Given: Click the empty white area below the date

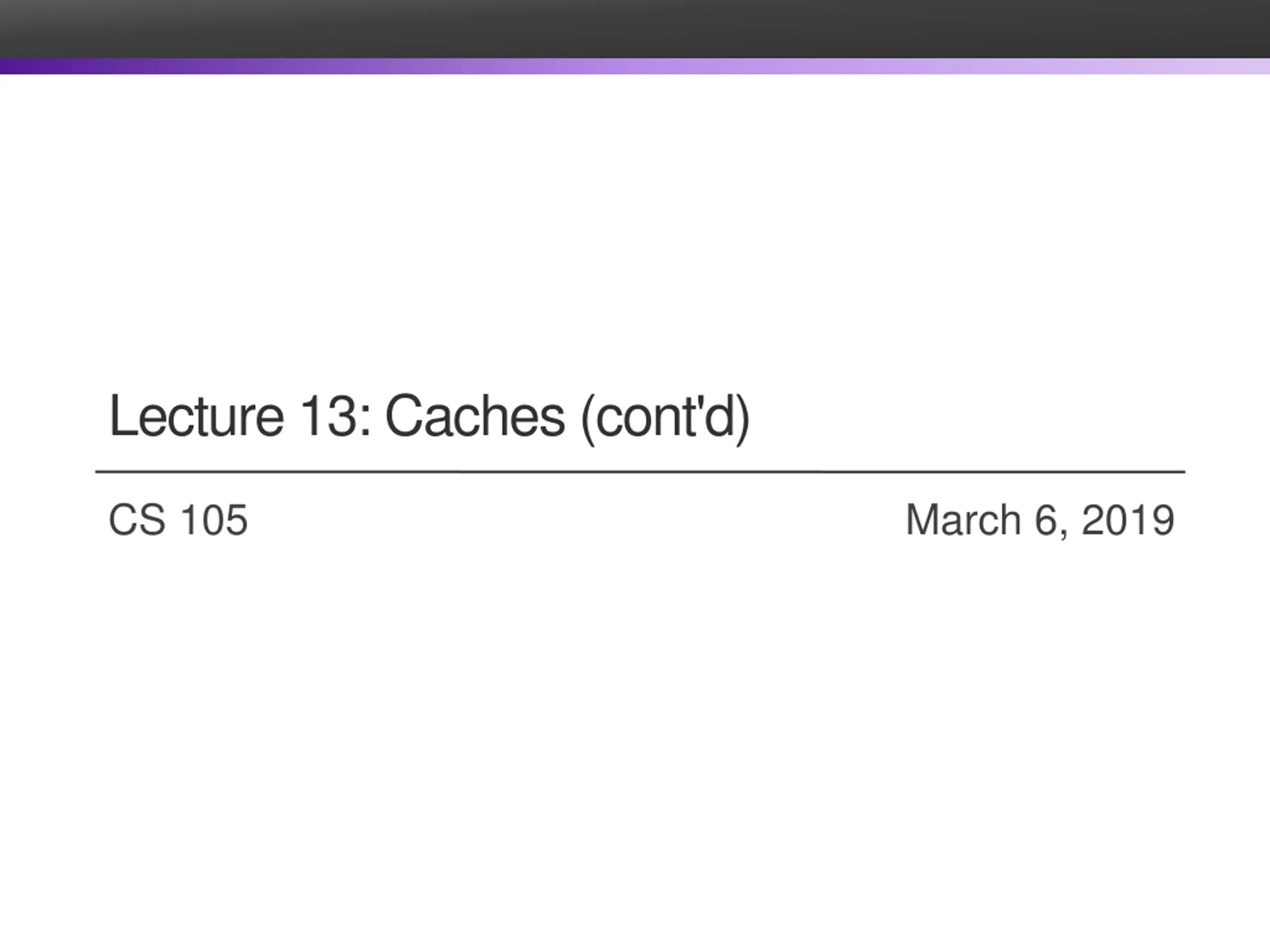Looking at the screenshot, I should [635, 746].
